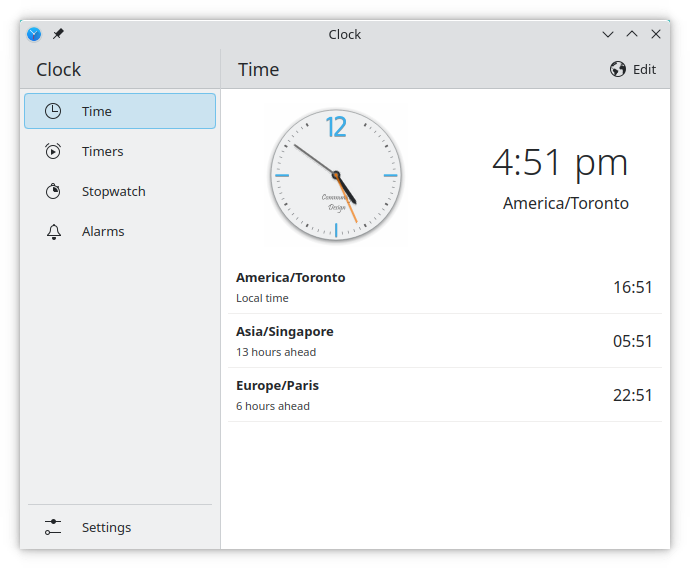The width and height of the screenshot is (690, 569).
Task: Open the Stopwatch page via its icon
Action: [x=53, y=191]
